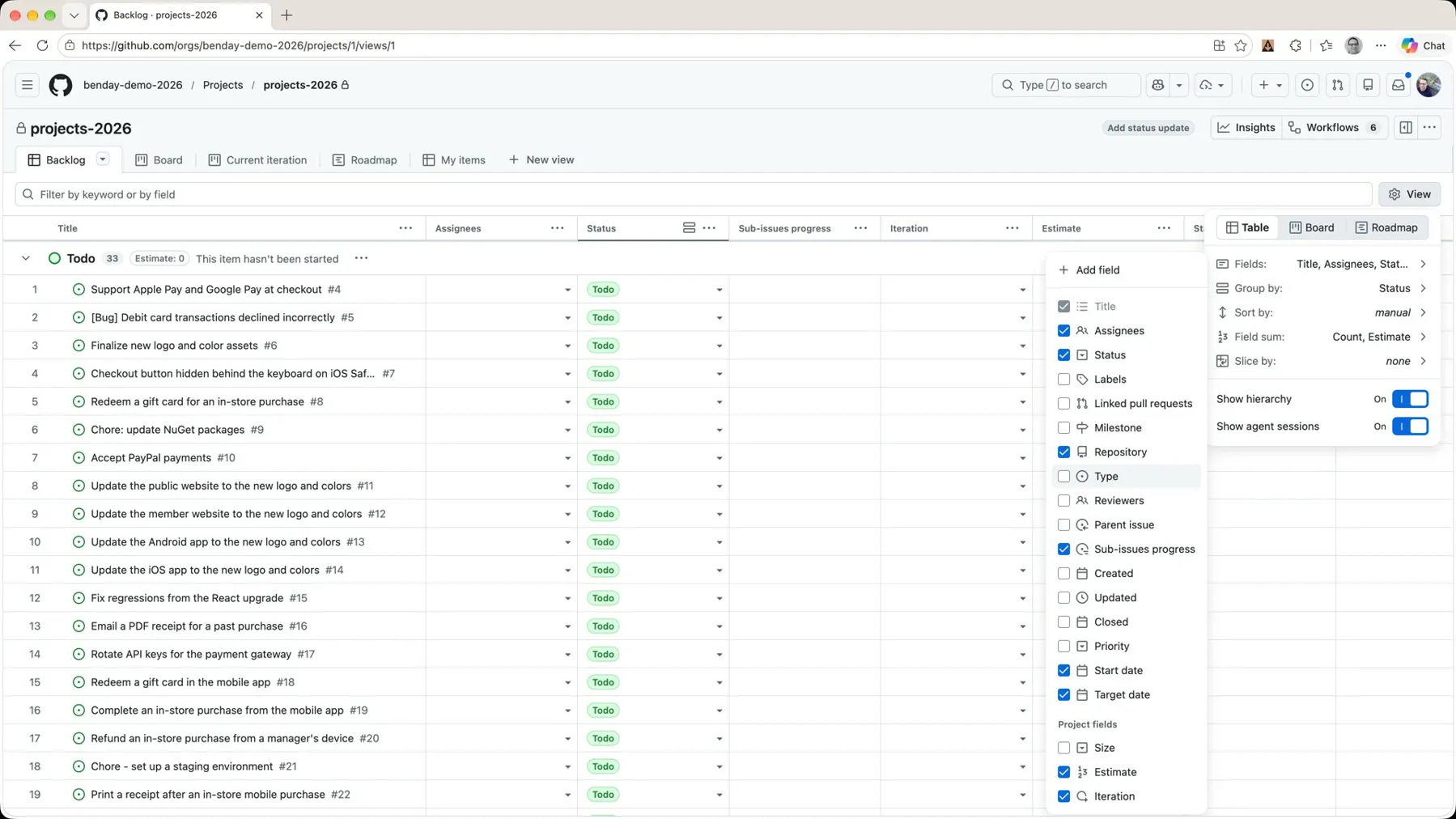Open the project side panel icon next to Workflows
This screenshot has height=819, width=1456.
pyautogui.click(x=1406, y=128)
